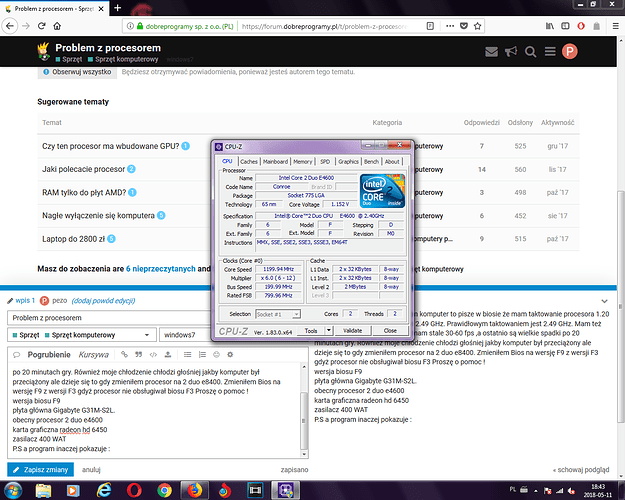Click the schowaj podgląd link
Viewport: 625px width, 500px height.
581,470
